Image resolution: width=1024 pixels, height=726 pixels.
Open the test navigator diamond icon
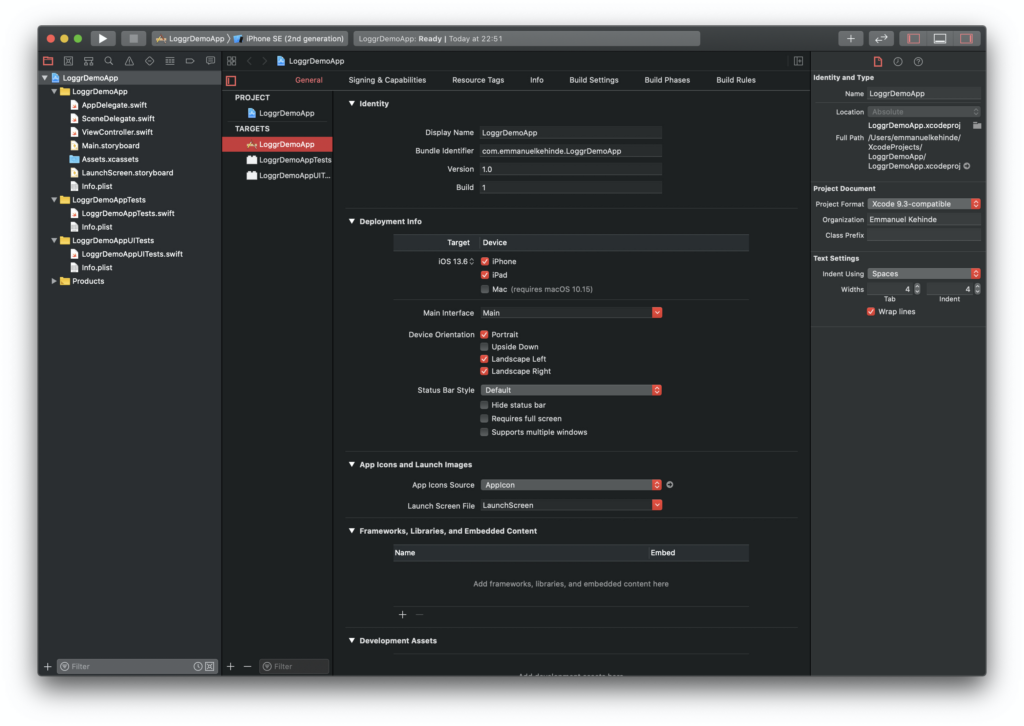pyautogui.click(x=150, y=61)
